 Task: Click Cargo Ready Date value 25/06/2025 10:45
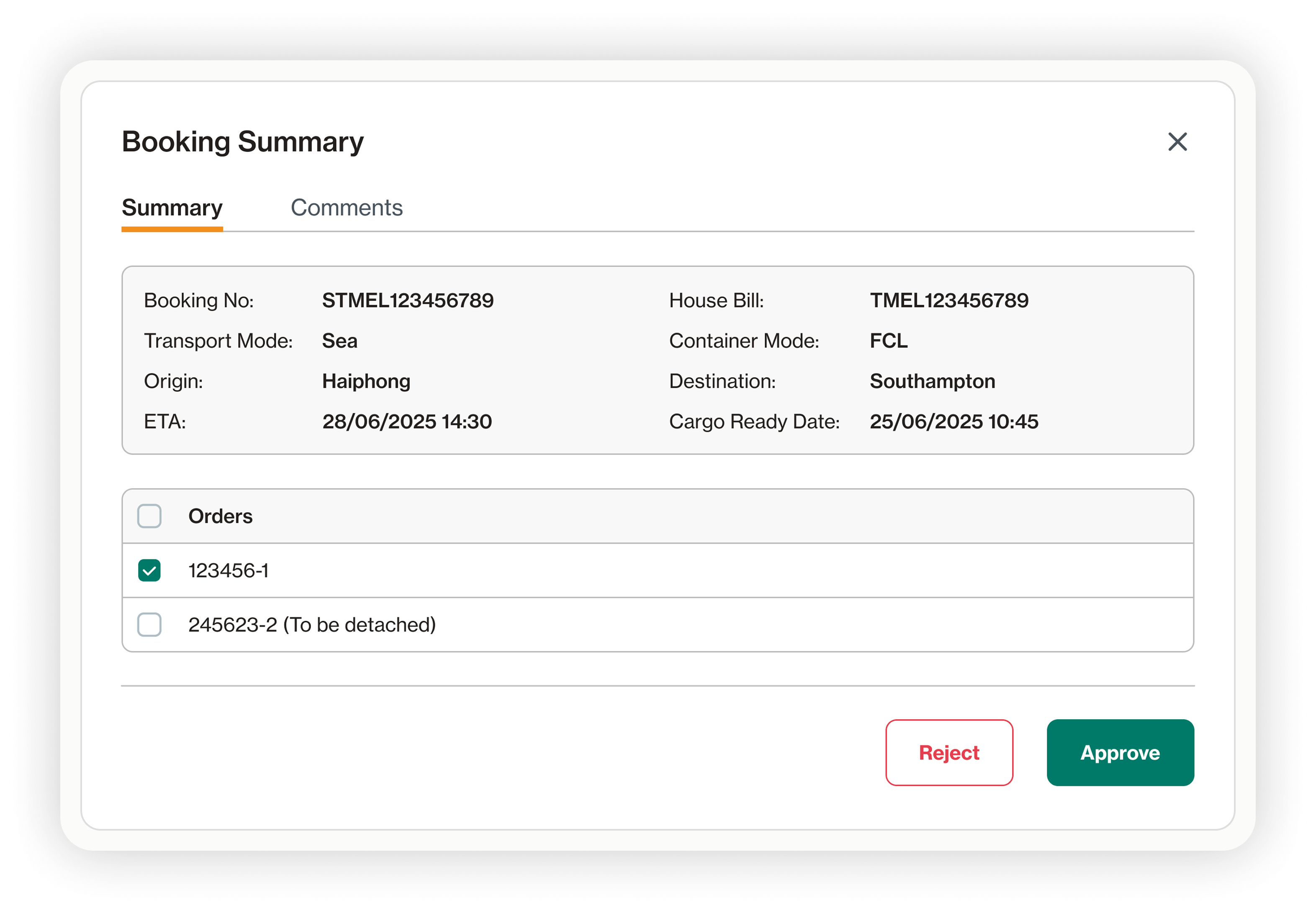point(954,422)
